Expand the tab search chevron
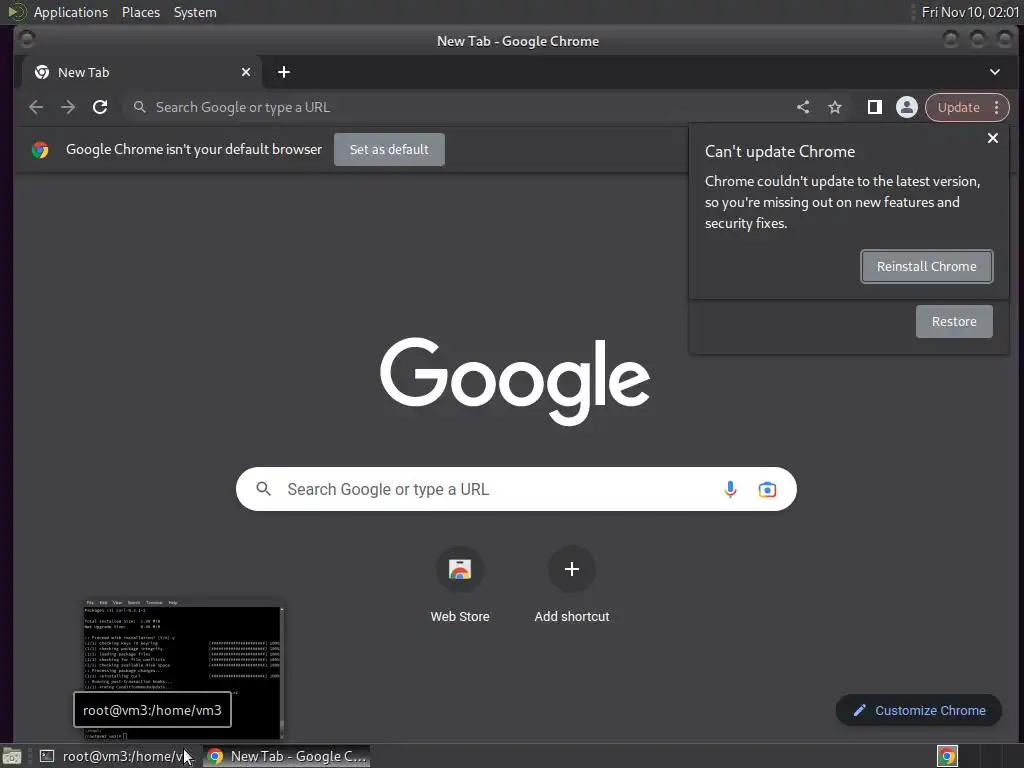 coord(995,72)
